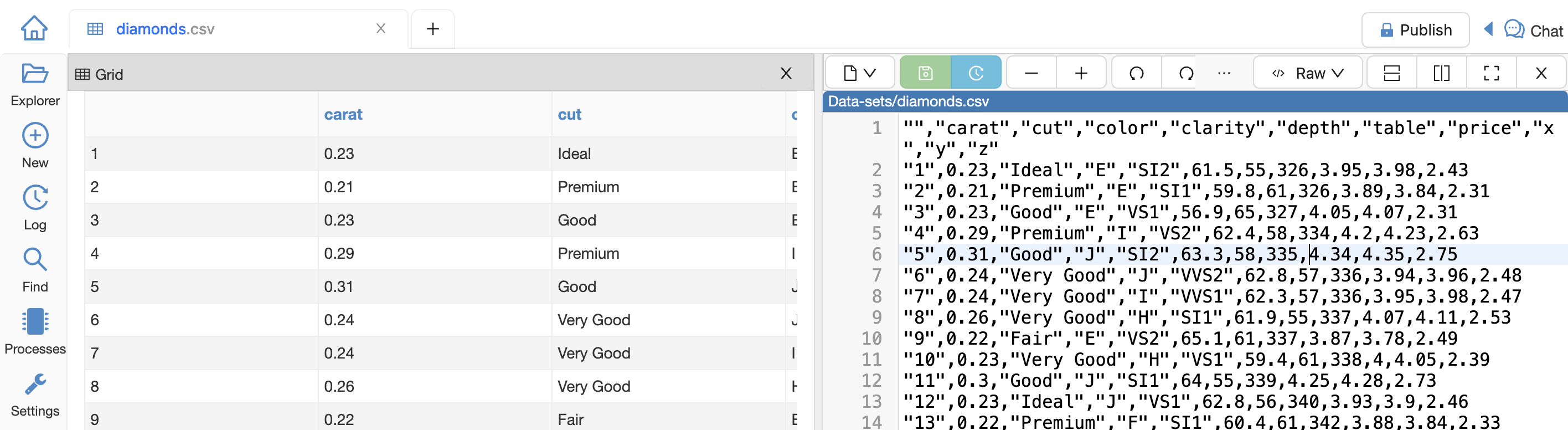Viewport: 1568px width, 430px height.
Task: Decrease editor font size
Action: click(1031, 74)
